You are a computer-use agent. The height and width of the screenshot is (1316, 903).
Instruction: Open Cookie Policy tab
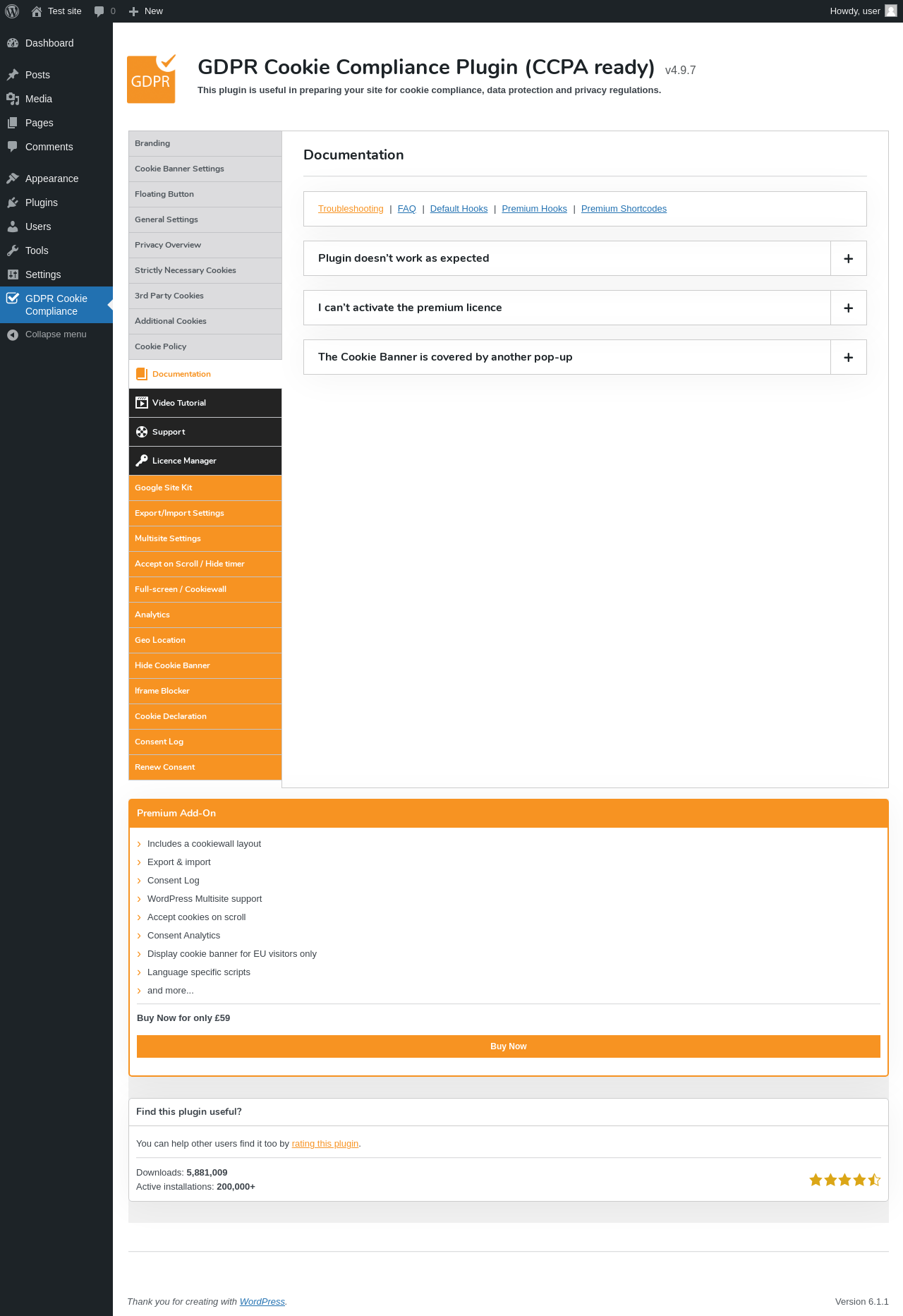coord(205,346)
